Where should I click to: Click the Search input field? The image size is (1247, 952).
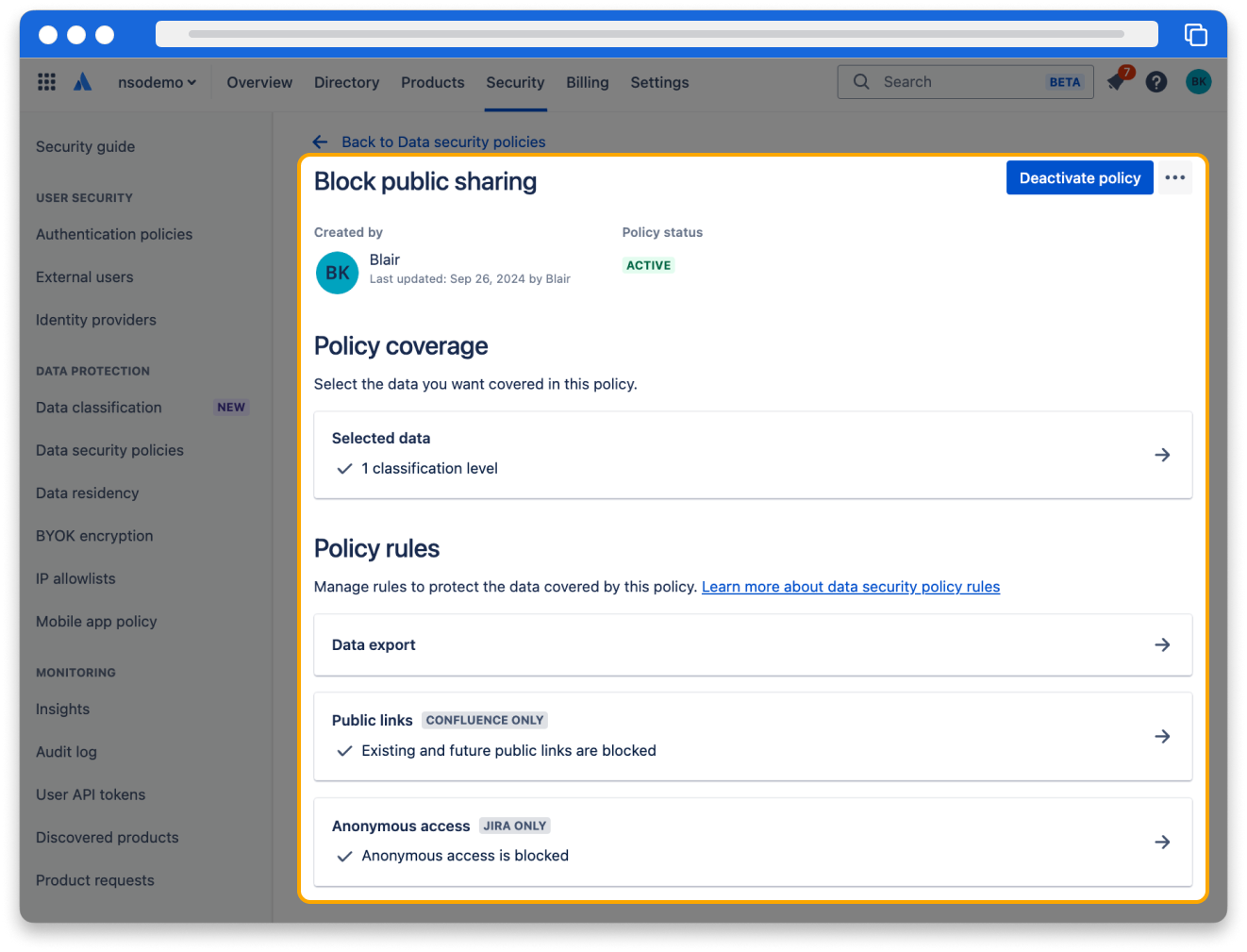(965, 82)
